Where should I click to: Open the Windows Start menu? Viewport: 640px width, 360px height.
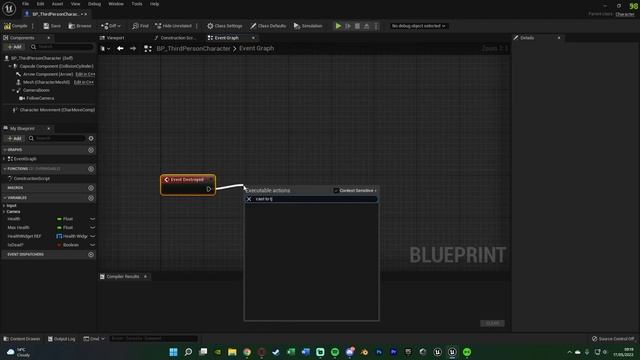(x=173, y=352)
